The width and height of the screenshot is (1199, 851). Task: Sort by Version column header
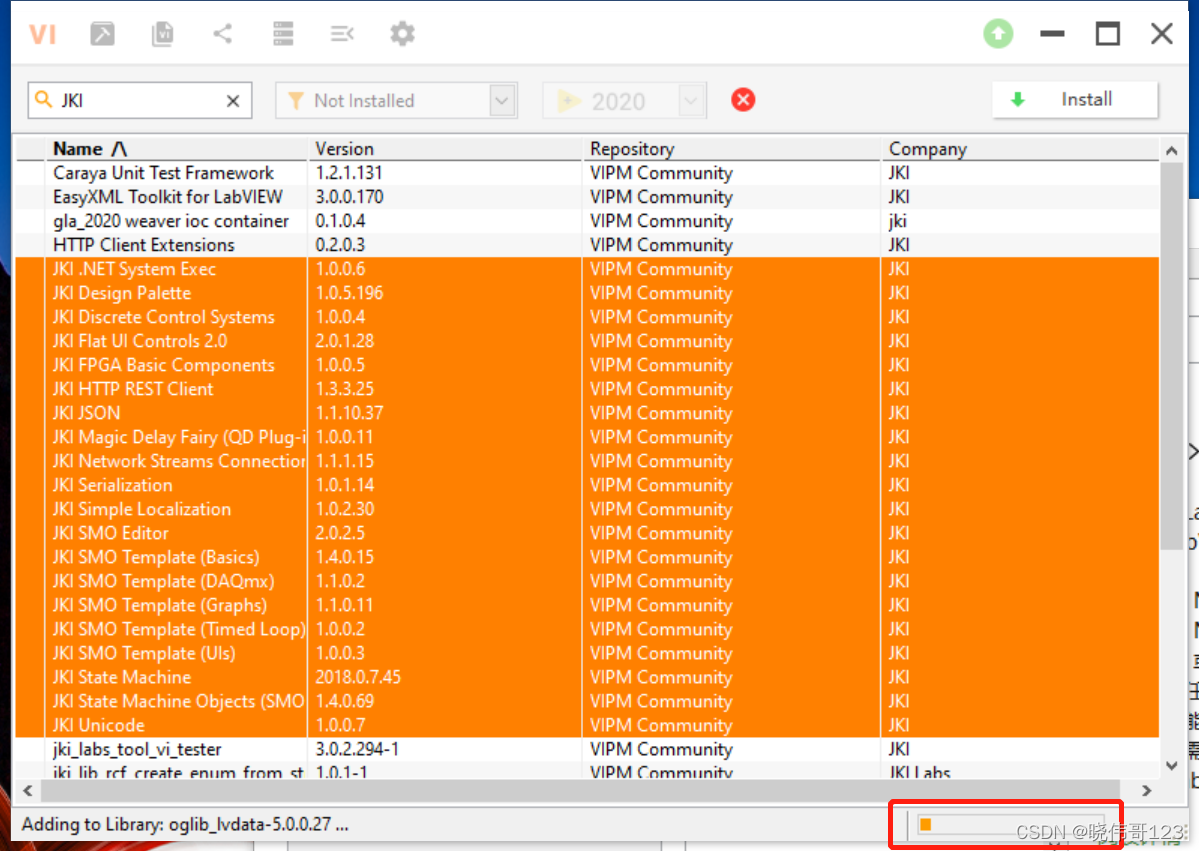point(446,148)
